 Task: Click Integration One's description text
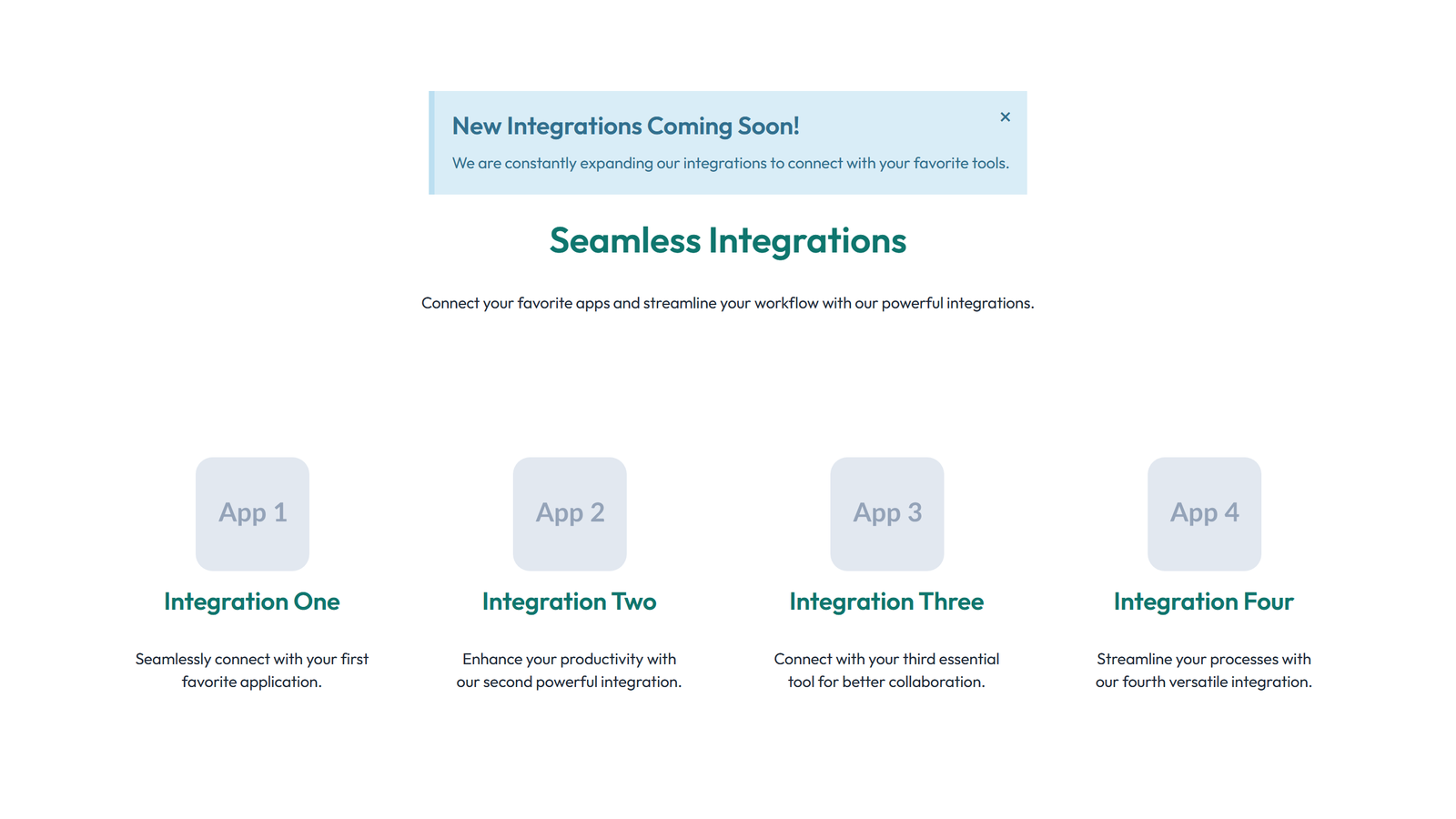coord(252,670)
